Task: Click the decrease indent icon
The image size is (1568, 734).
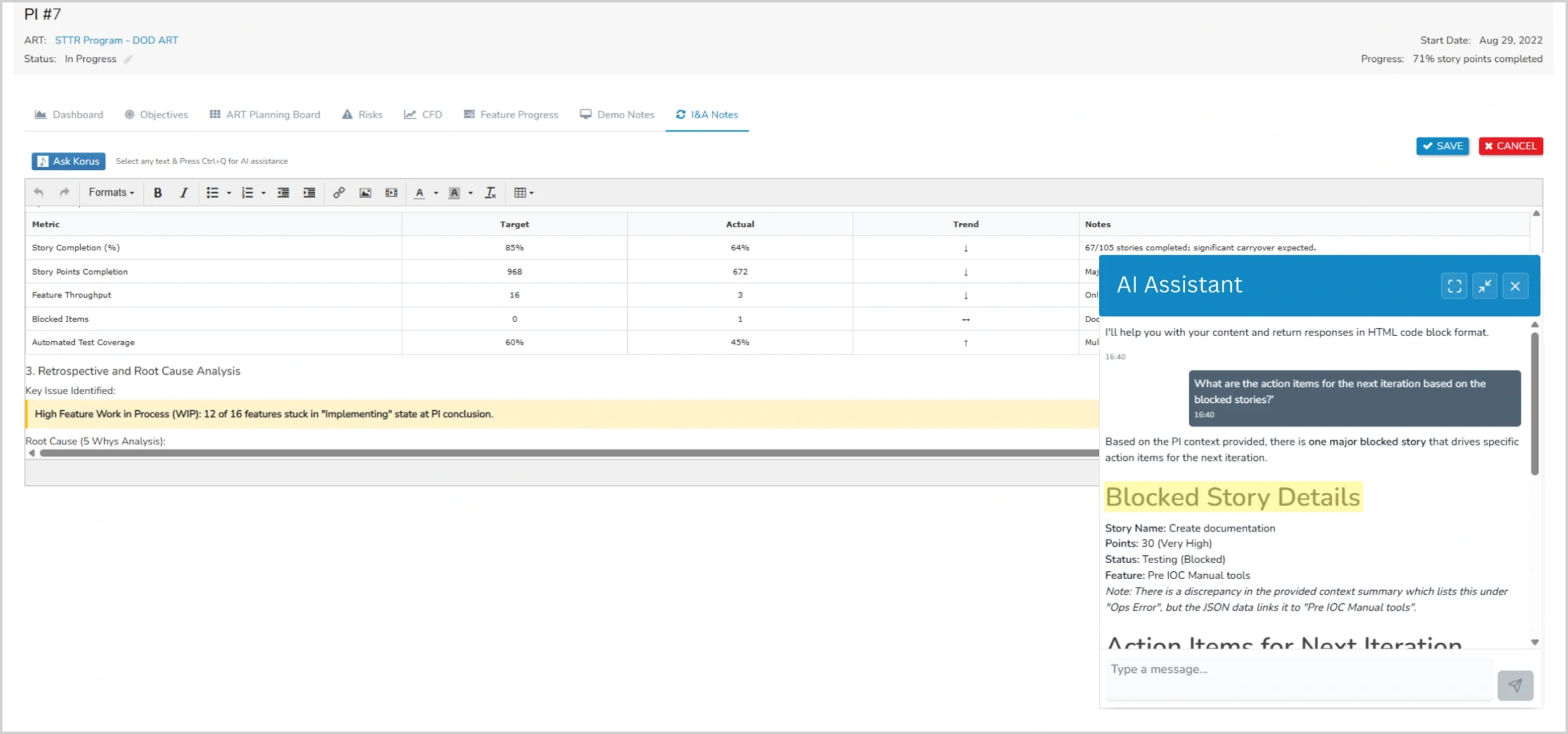Action: point(283,193)
